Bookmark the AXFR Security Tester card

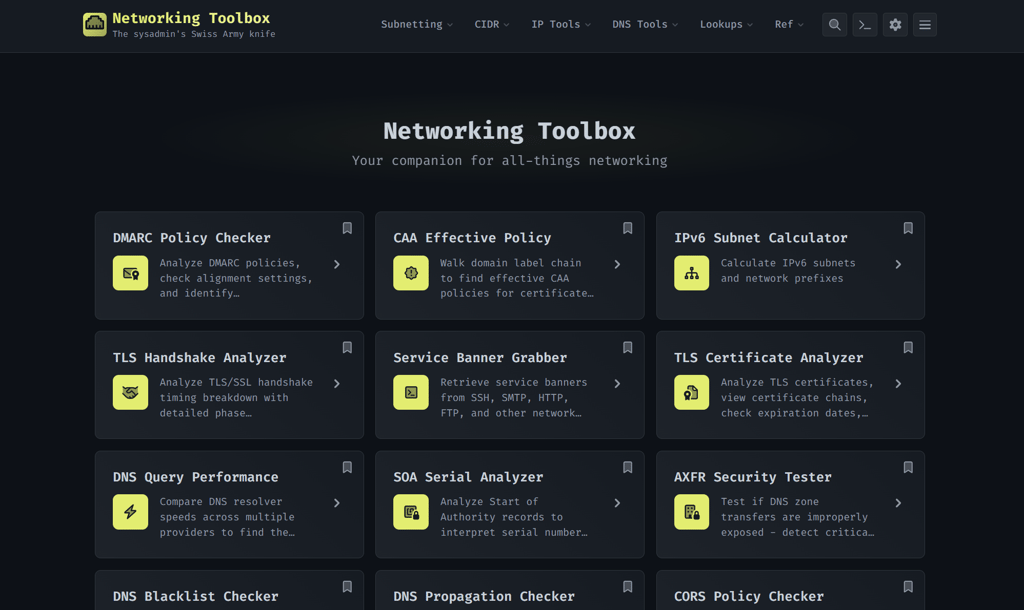click(907, 467)
